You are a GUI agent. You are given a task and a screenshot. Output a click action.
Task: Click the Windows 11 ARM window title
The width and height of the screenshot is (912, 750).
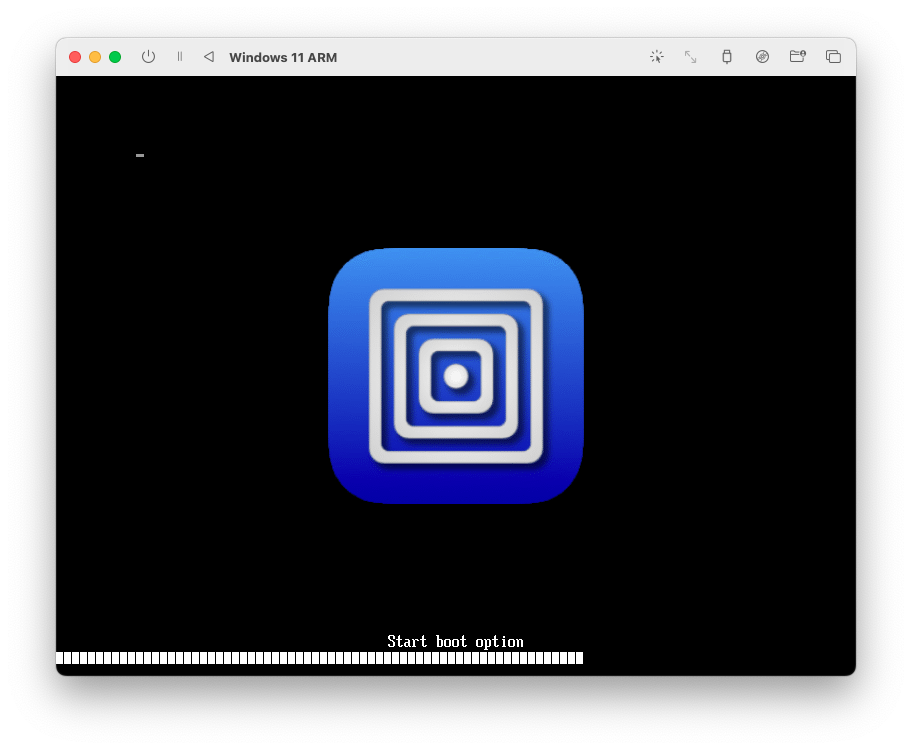click(283, 58)
